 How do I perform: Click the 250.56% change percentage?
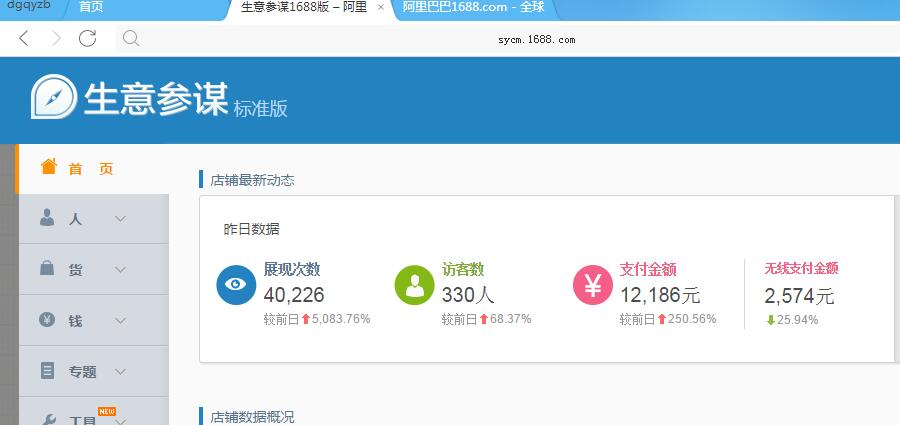(692, 319)
